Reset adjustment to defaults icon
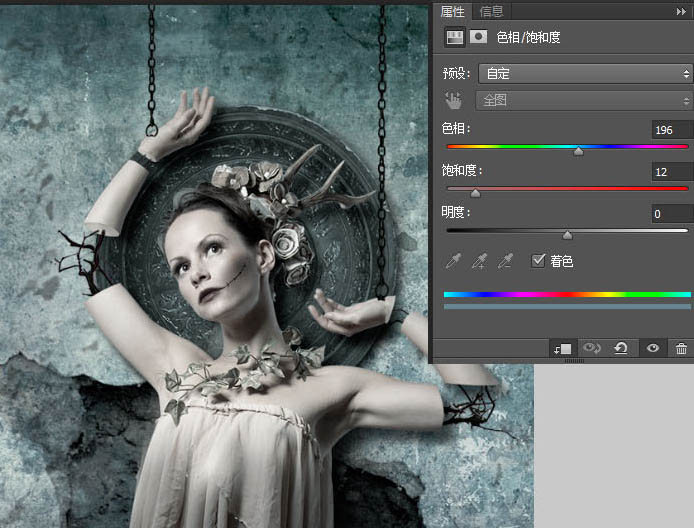 click(x=621, y=348)
